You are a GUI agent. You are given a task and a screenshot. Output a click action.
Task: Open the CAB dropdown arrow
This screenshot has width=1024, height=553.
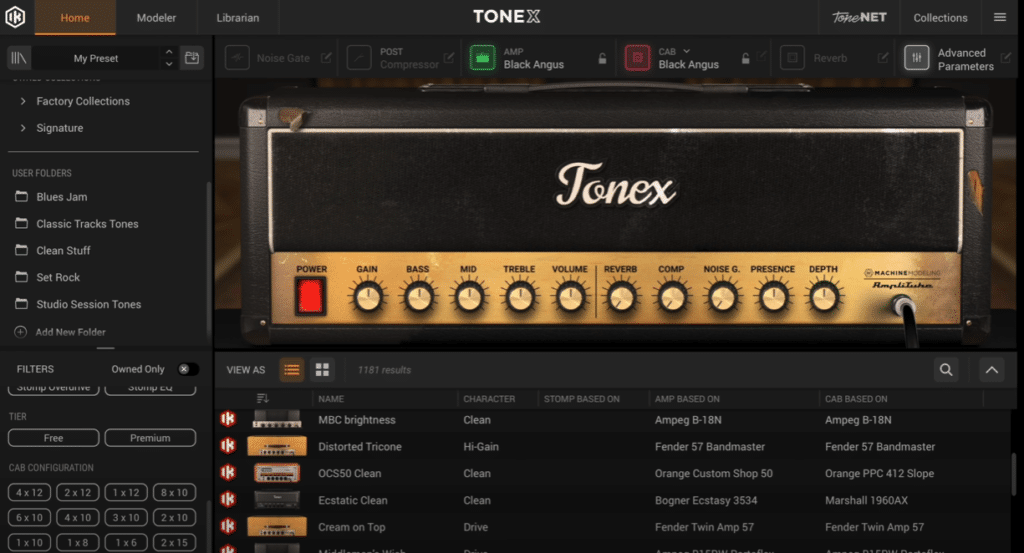pyautogui.click(x=687, y=51)
